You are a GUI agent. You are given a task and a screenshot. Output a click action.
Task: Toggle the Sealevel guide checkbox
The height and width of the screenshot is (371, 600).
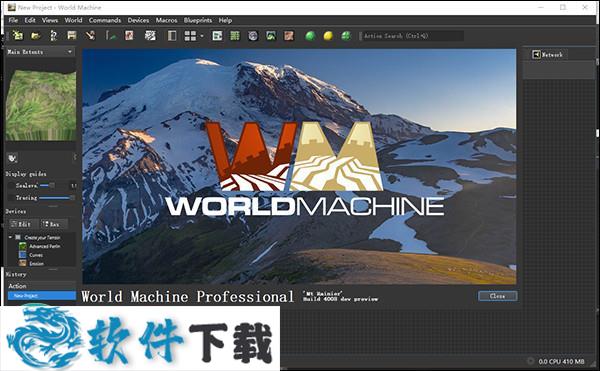11,186
